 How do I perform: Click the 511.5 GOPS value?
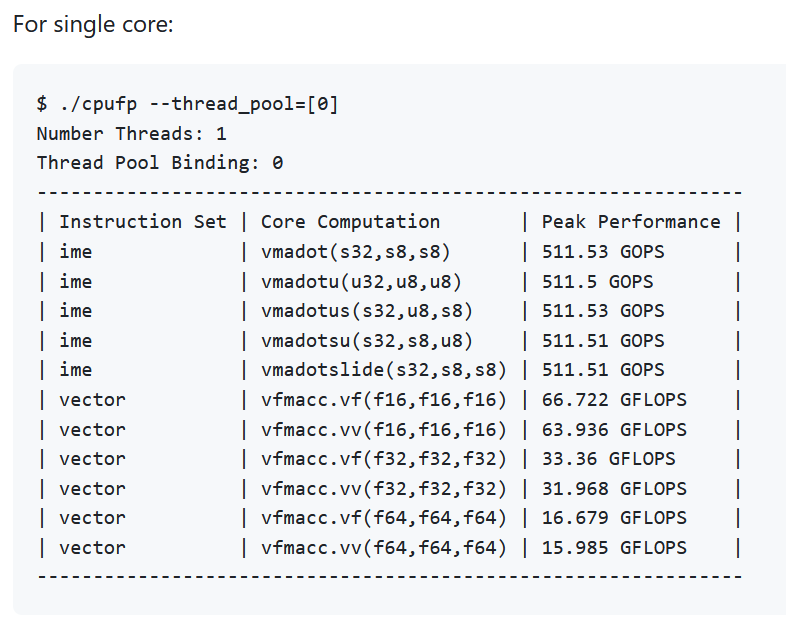pyautogui.click(x=597, y=282)
